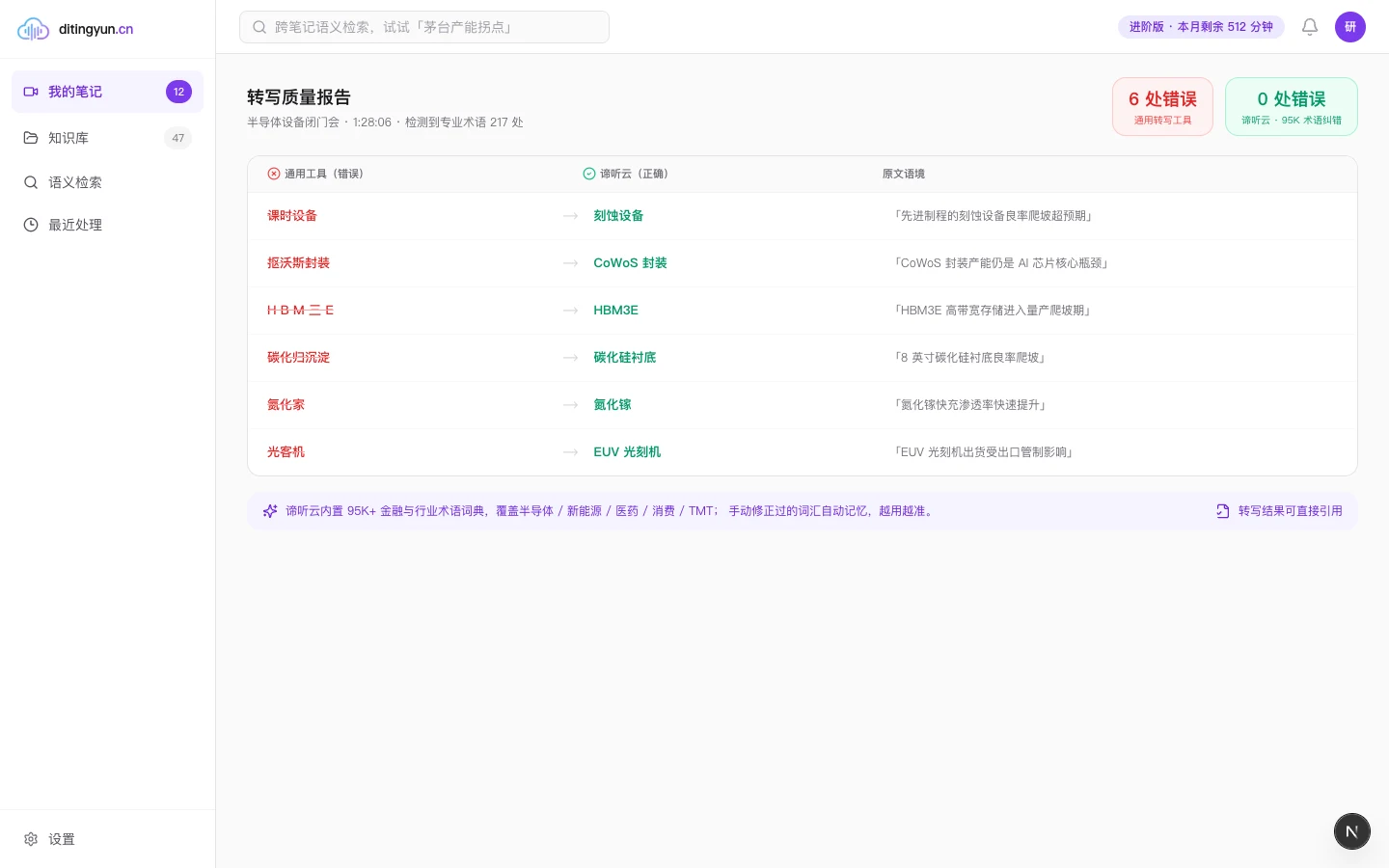Click the green check icon beside 谛听云（正确）

coord(589,174)
